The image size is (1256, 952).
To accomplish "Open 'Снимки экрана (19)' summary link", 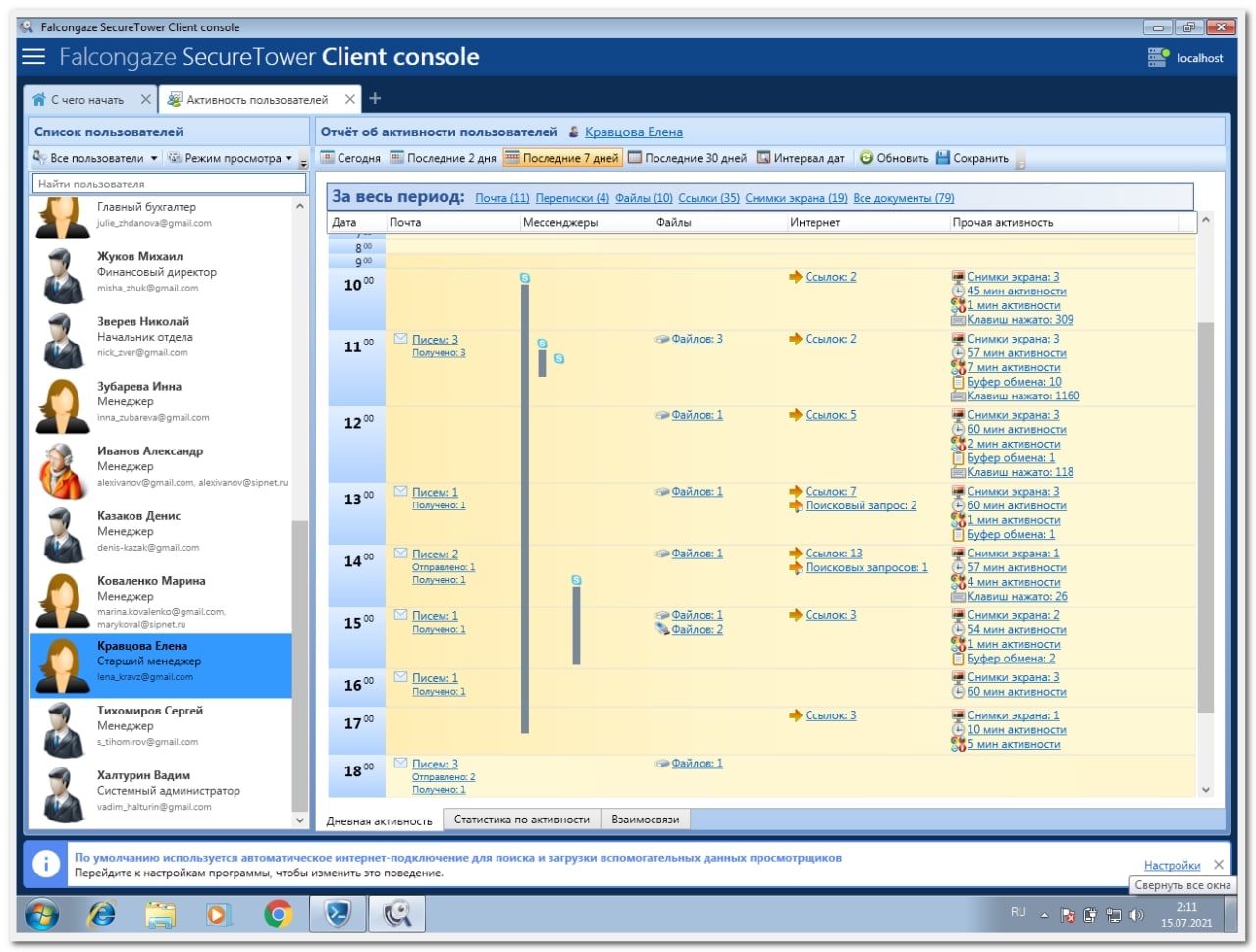I will pos(796,198).
